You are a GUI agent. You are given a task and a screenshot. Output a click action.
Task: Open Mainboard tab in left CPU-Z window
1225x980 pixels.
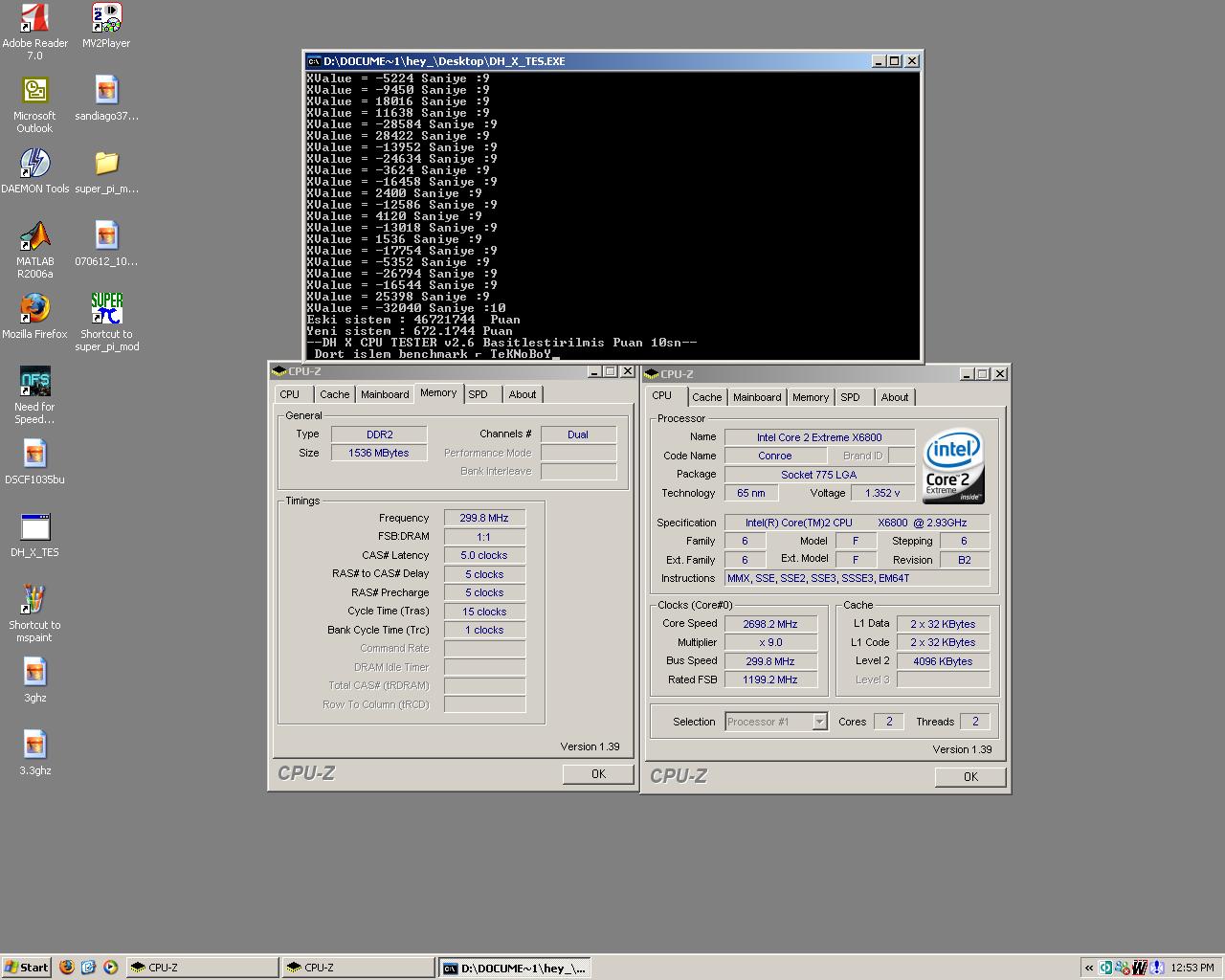click(385, 394)
